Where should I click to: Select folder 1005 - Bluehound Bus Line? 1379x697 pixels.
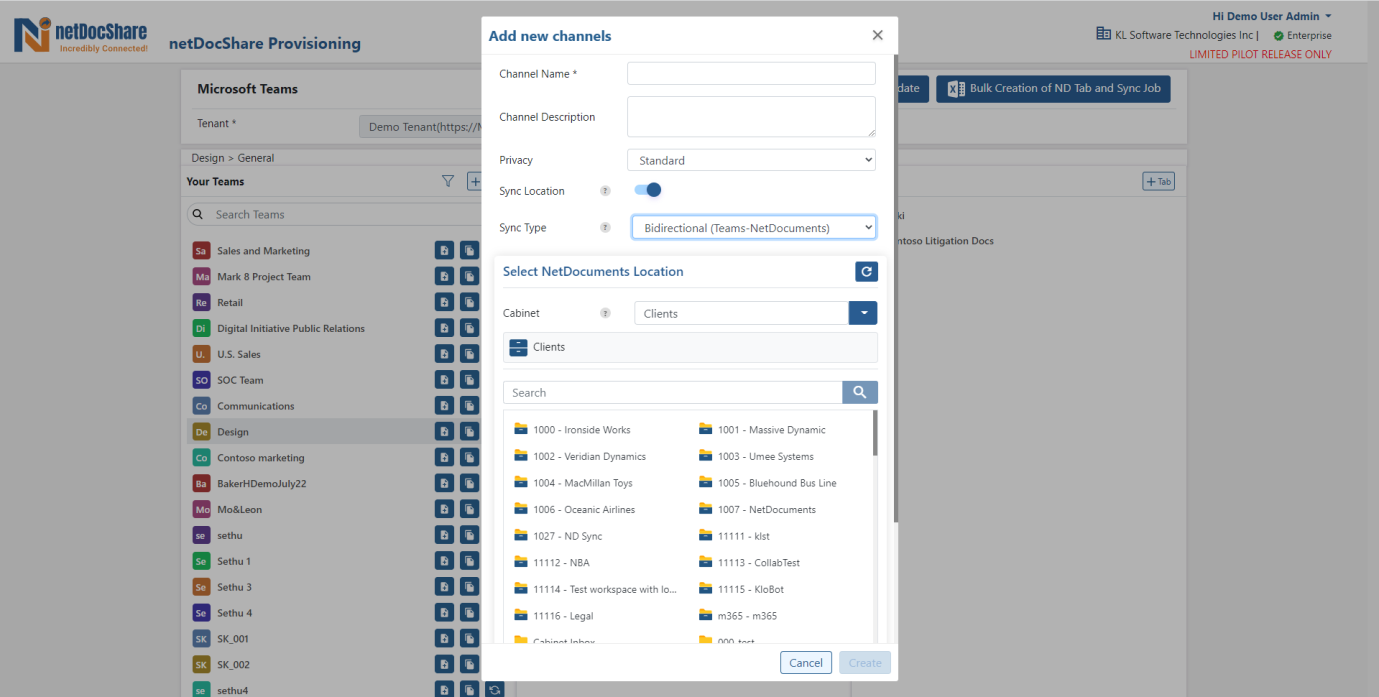point(777,483)
